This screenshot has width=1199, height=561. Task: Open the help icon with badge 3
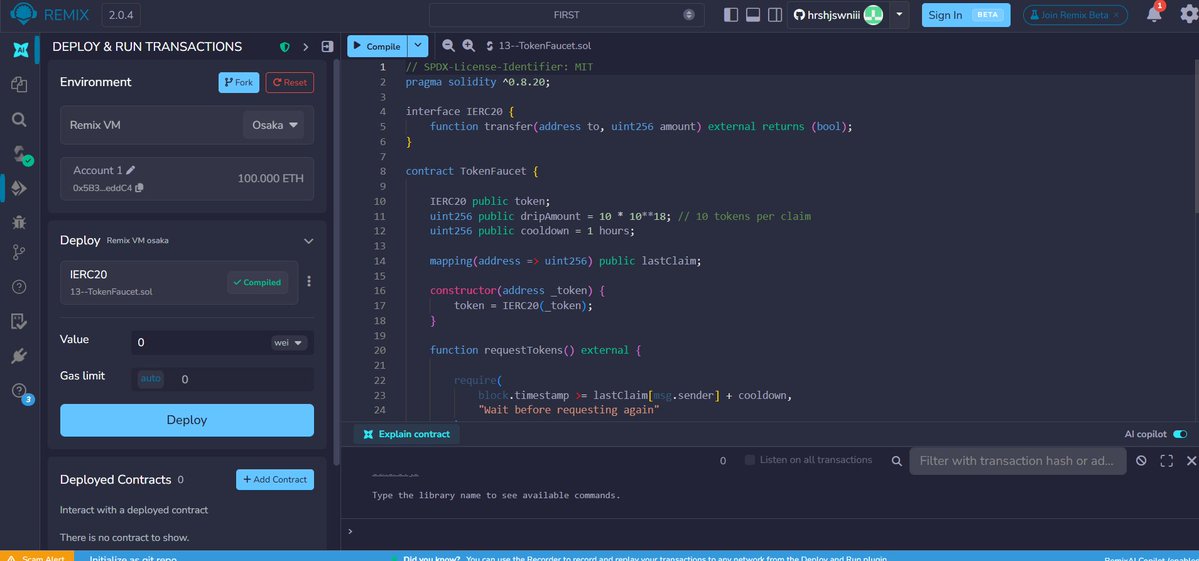[x=21, y=392]
